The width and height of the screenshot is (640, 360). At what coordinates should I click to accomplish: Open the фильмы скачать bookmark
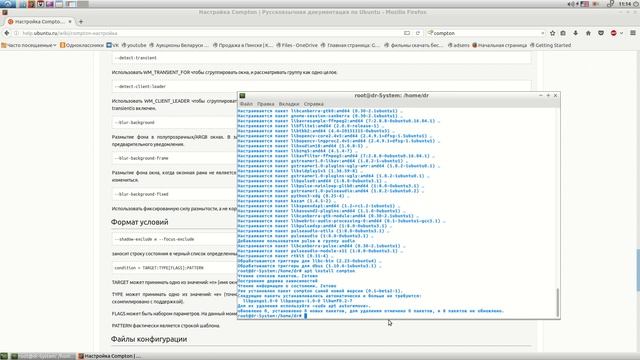[413, 45]
